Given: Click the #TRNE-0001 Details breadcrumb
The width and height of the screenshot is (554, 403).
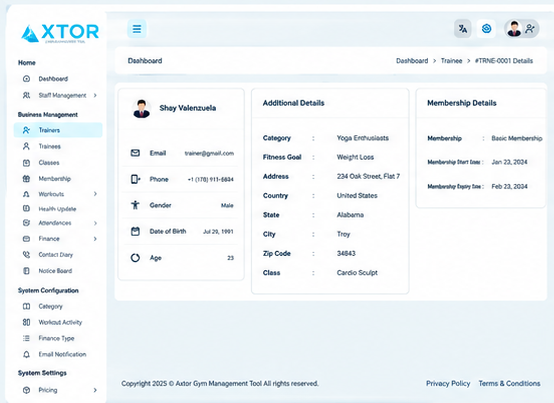Looking at the screenshot, I should click(504, 61).
